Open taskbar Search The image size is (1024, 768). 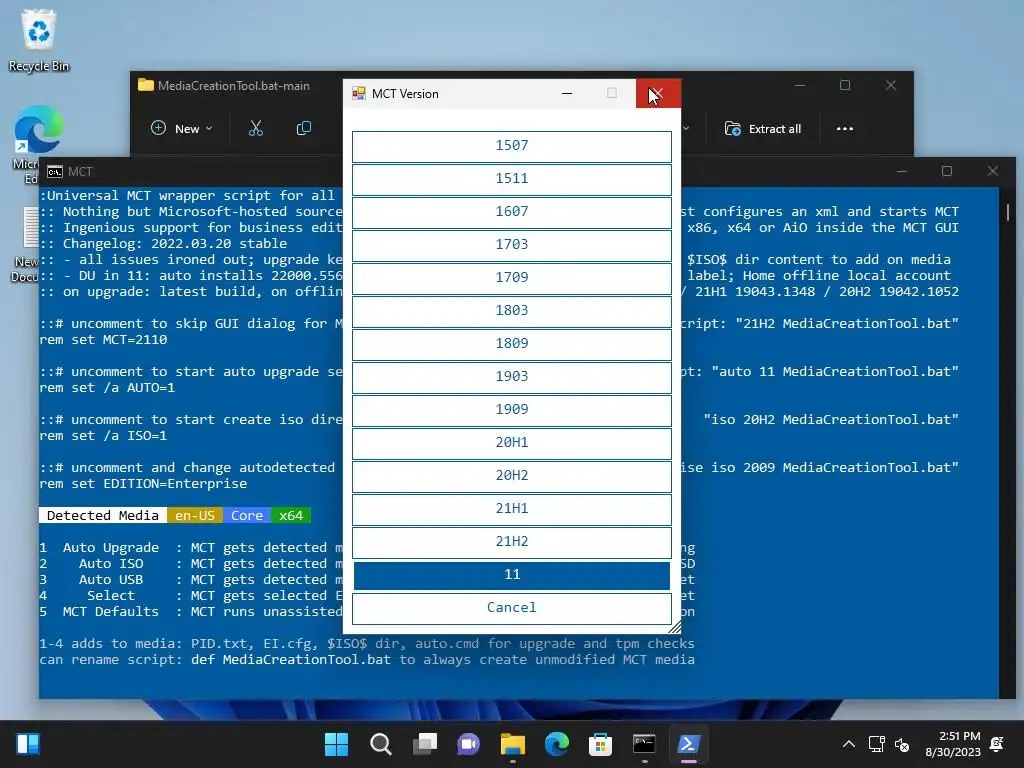[x=380, y=744]
